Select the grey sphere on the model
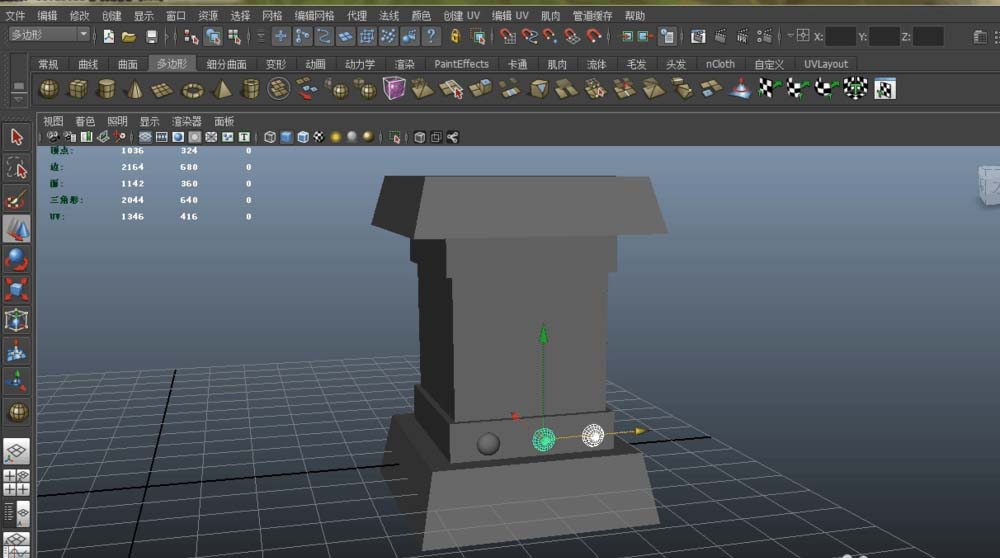Viewport: 1000px width, 558px height. click(x=489, y=443)
